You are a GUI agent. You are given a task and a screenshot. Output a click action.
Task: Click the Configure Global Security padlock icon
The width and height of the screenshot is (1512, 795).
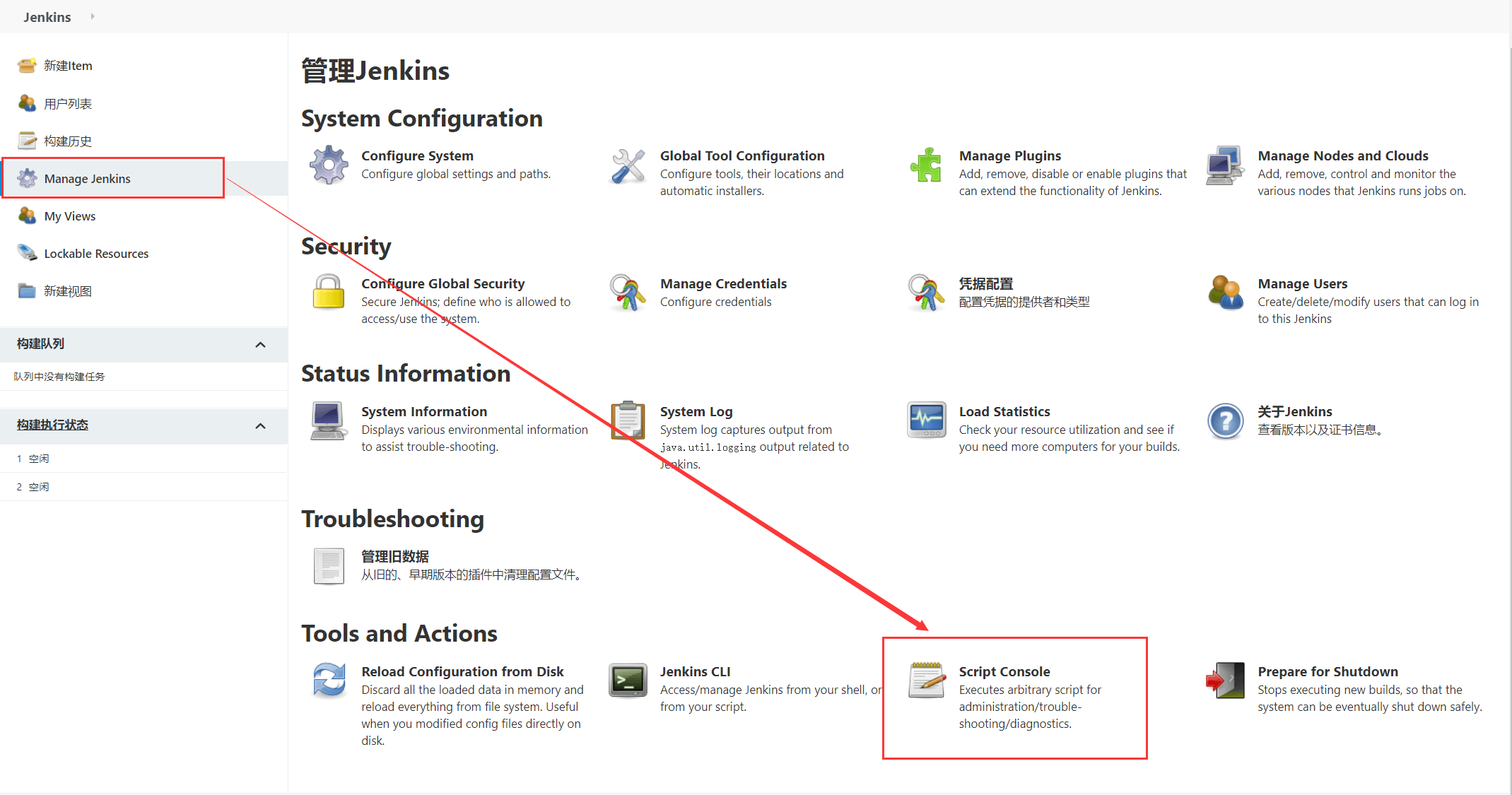(x=329, y=293)
